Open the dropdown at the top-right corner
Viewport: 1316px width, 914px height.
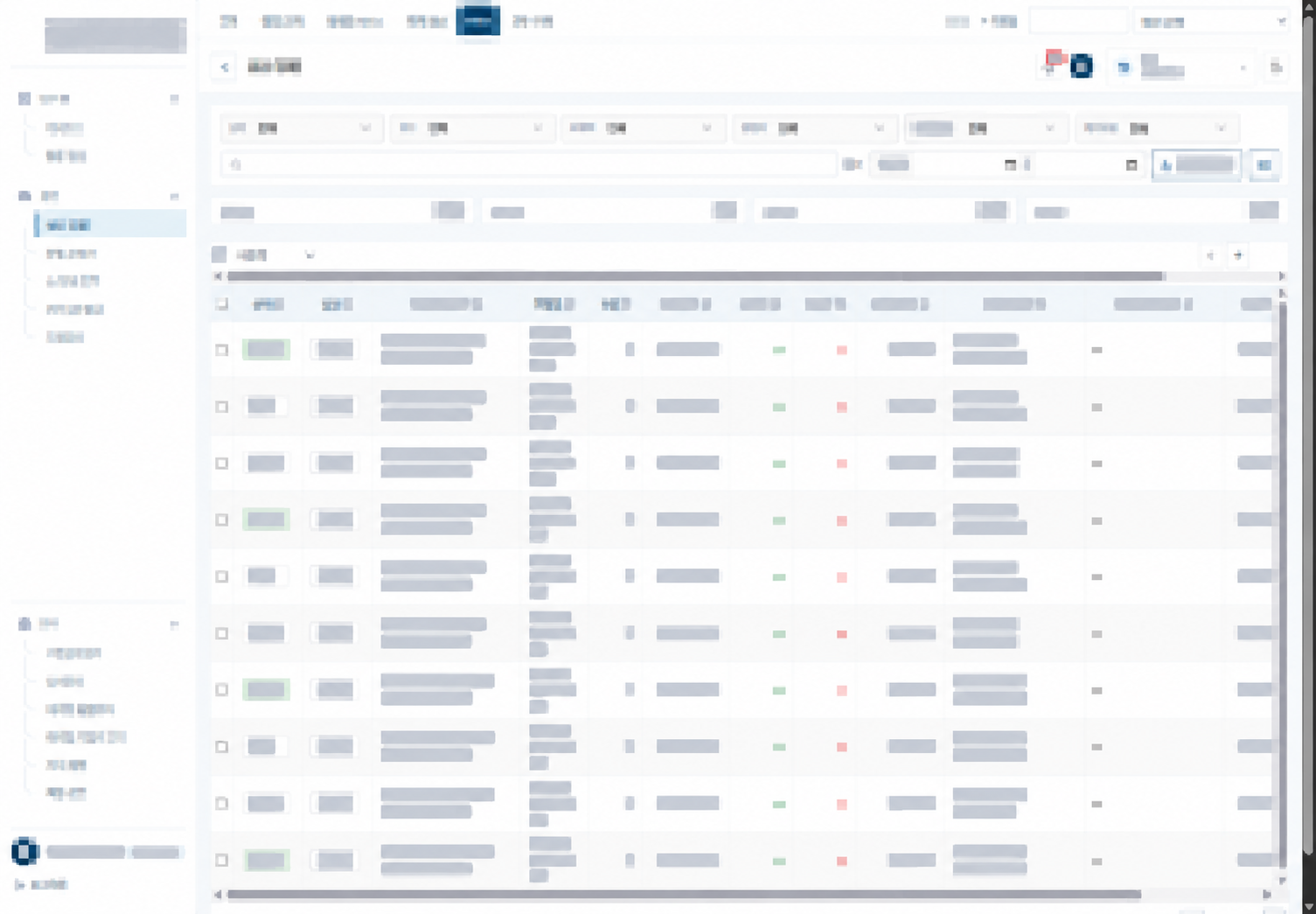[x=1212, y=22]
